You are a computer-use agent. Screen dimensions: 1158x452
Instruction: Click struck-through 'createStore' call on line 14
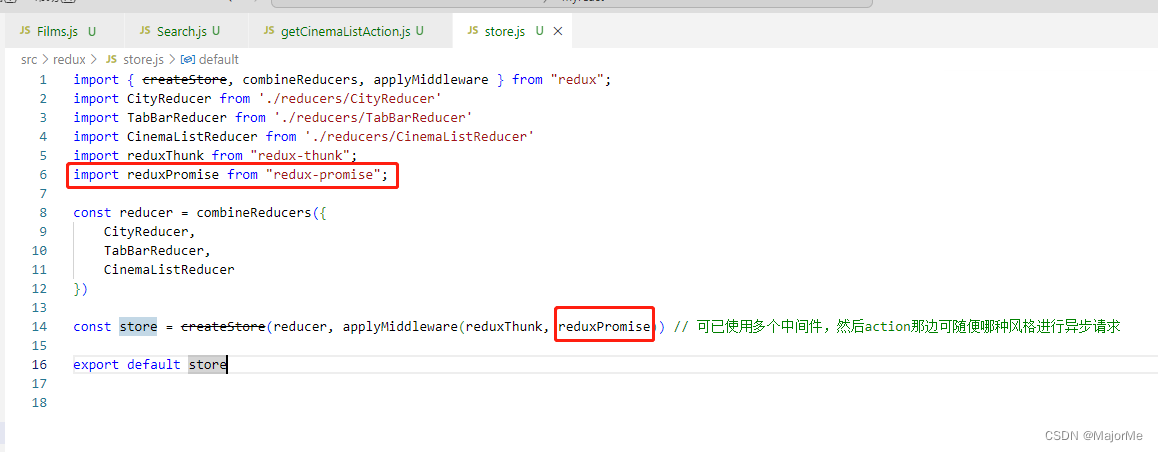223,326
